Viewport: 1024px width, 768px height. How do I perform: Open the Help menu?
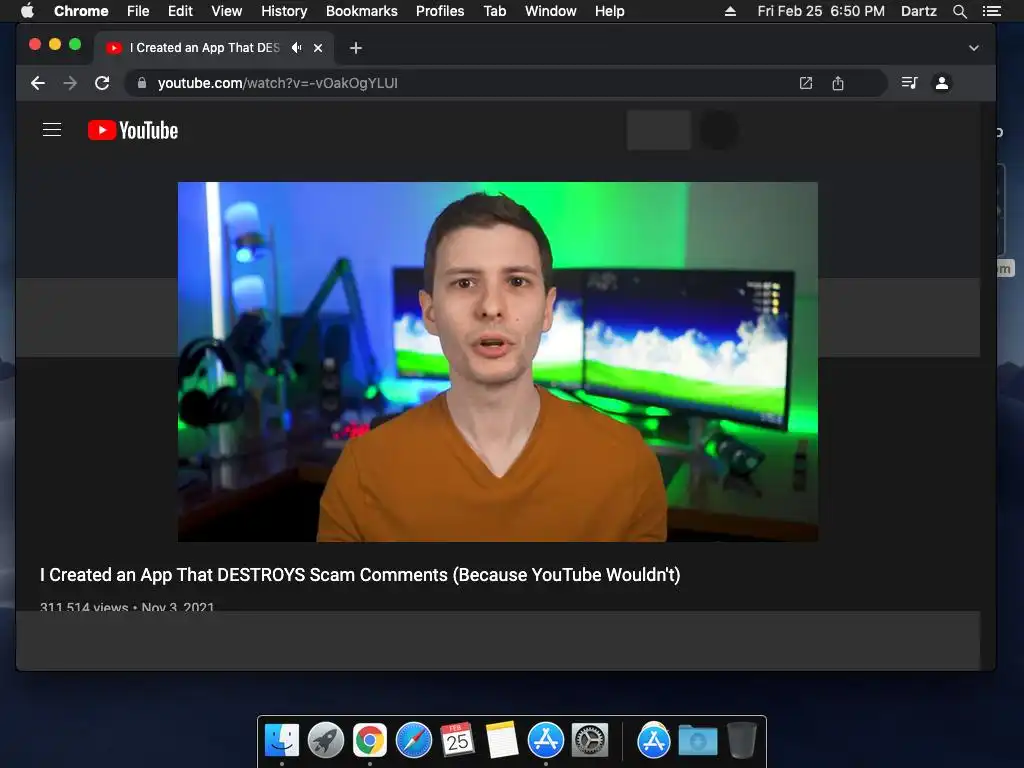click(x=609, y=11)
